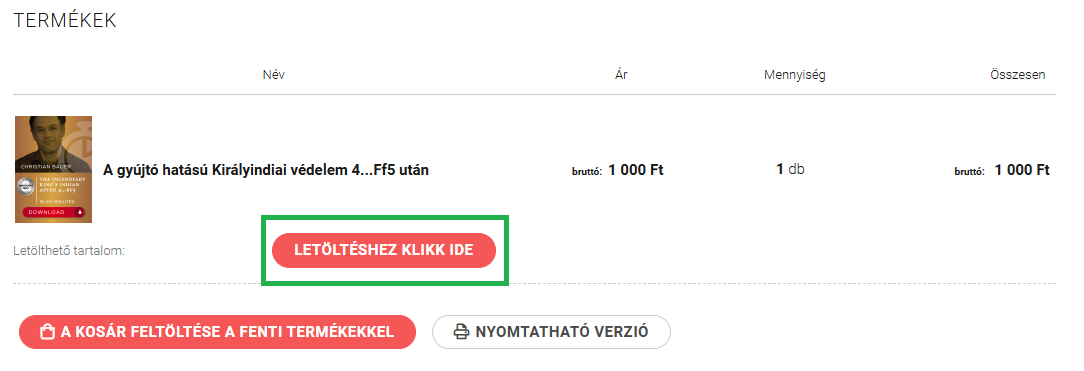Click the TERMÉKEK section heading
This screenshot has height=371, width=1084.
[65, 21]
